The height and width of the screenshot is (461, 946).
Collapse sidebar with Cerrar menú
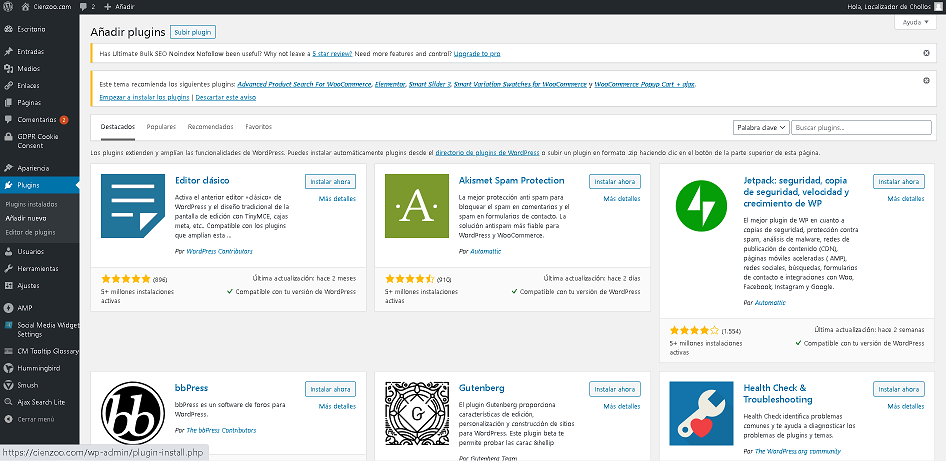[36, 419]
